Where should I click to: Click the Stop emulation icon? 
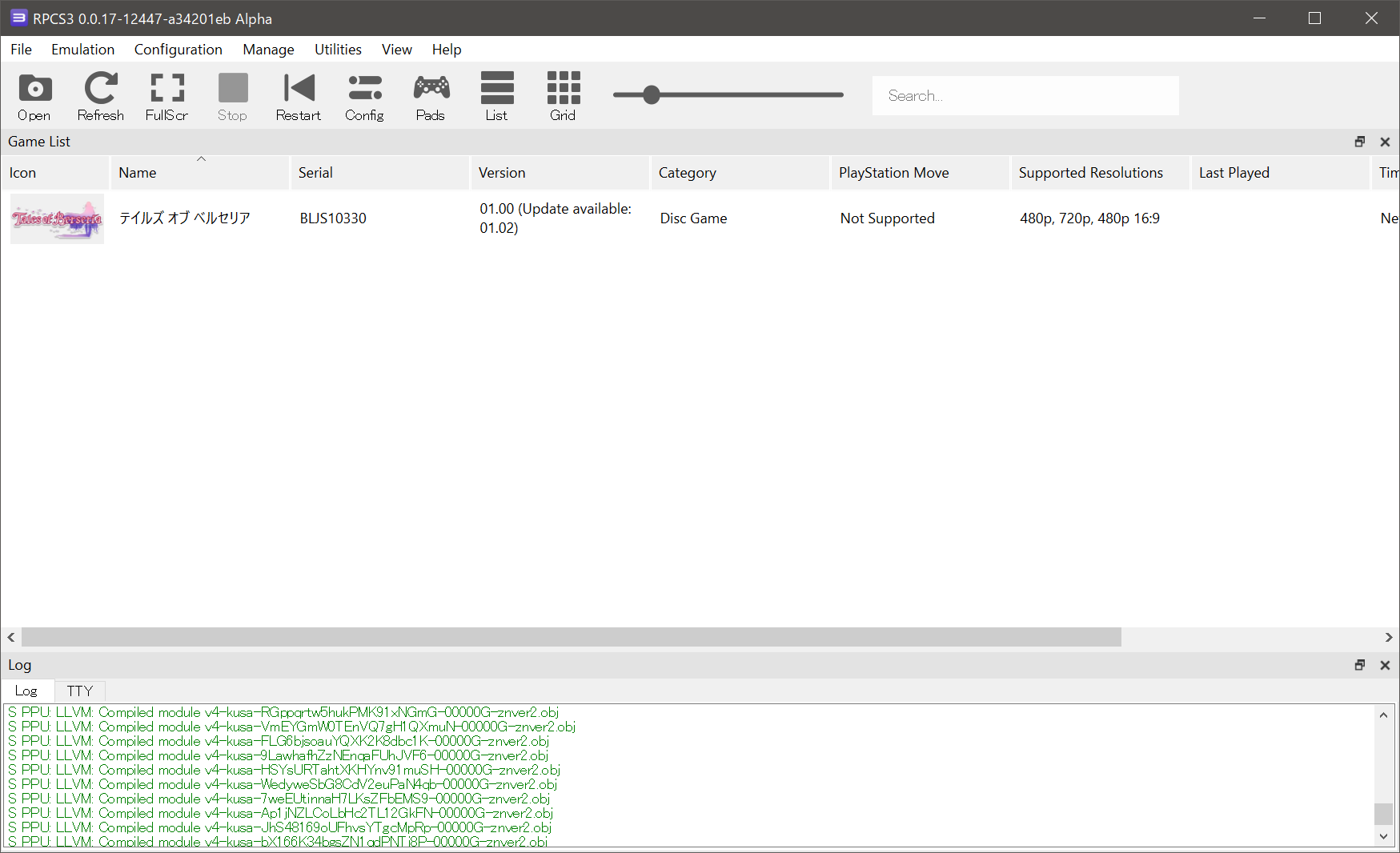233,97
